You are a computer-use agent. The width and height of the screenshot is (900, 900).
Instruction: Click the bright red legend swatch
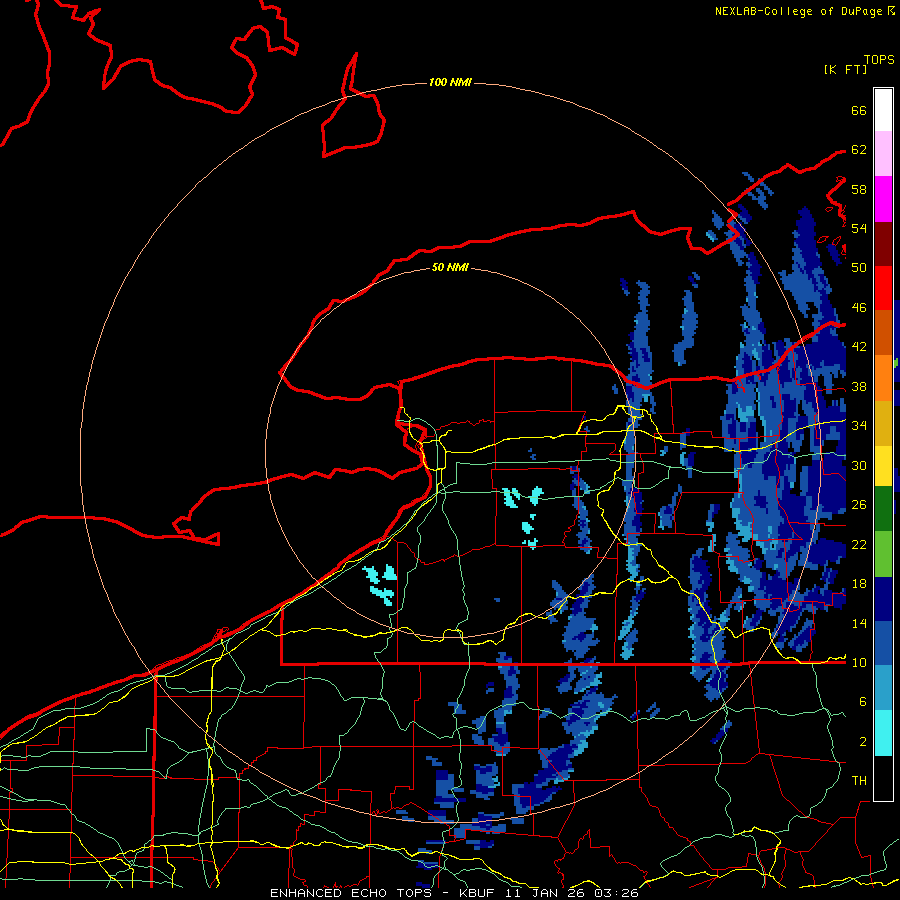tap(883, 288)
